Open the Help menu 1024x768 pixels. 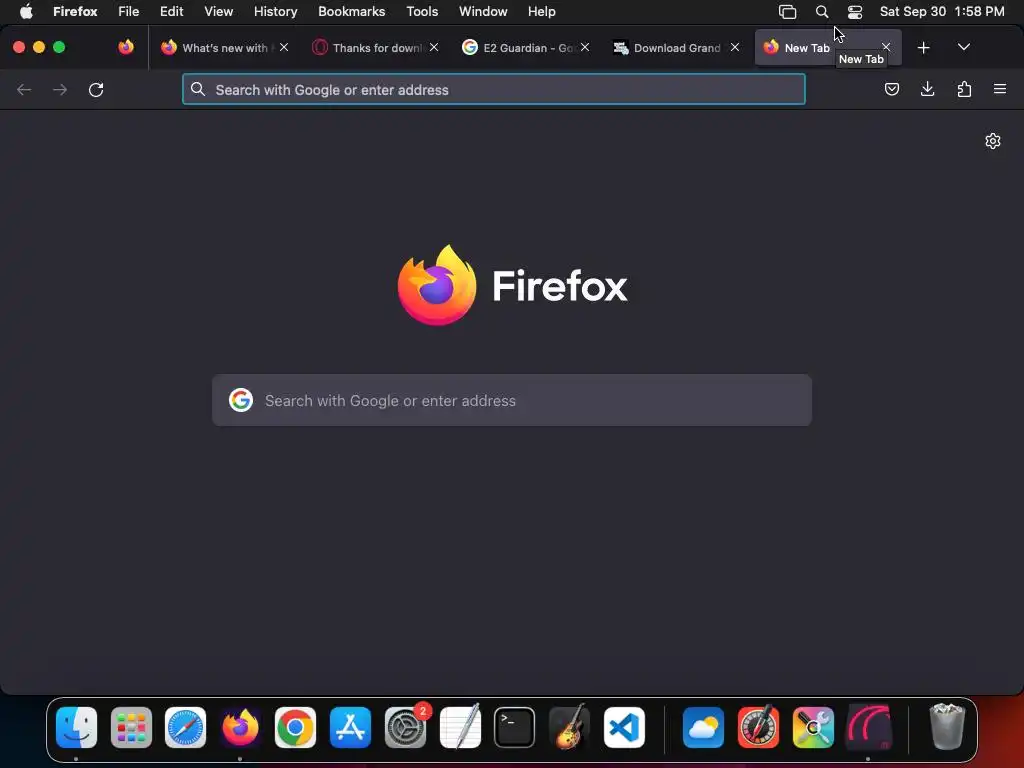point(541,11)
